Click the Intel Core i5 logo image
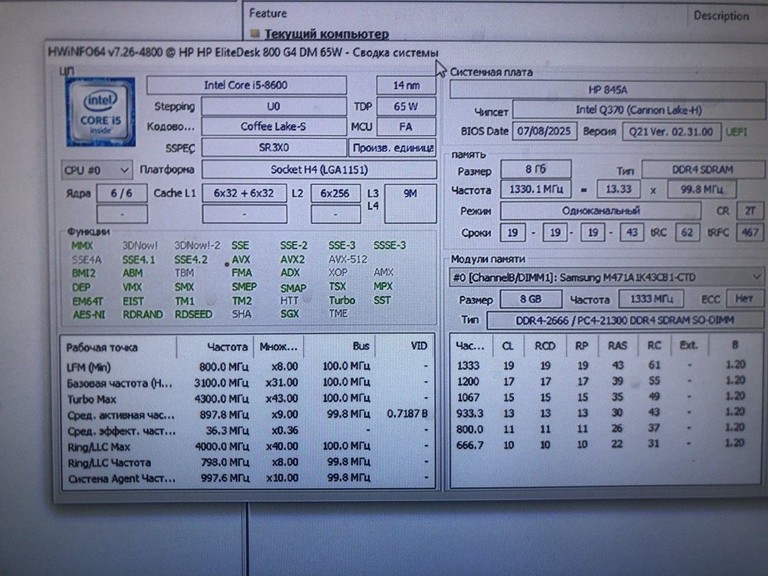Viewport: 768px width, 576px height. [100, 112]
